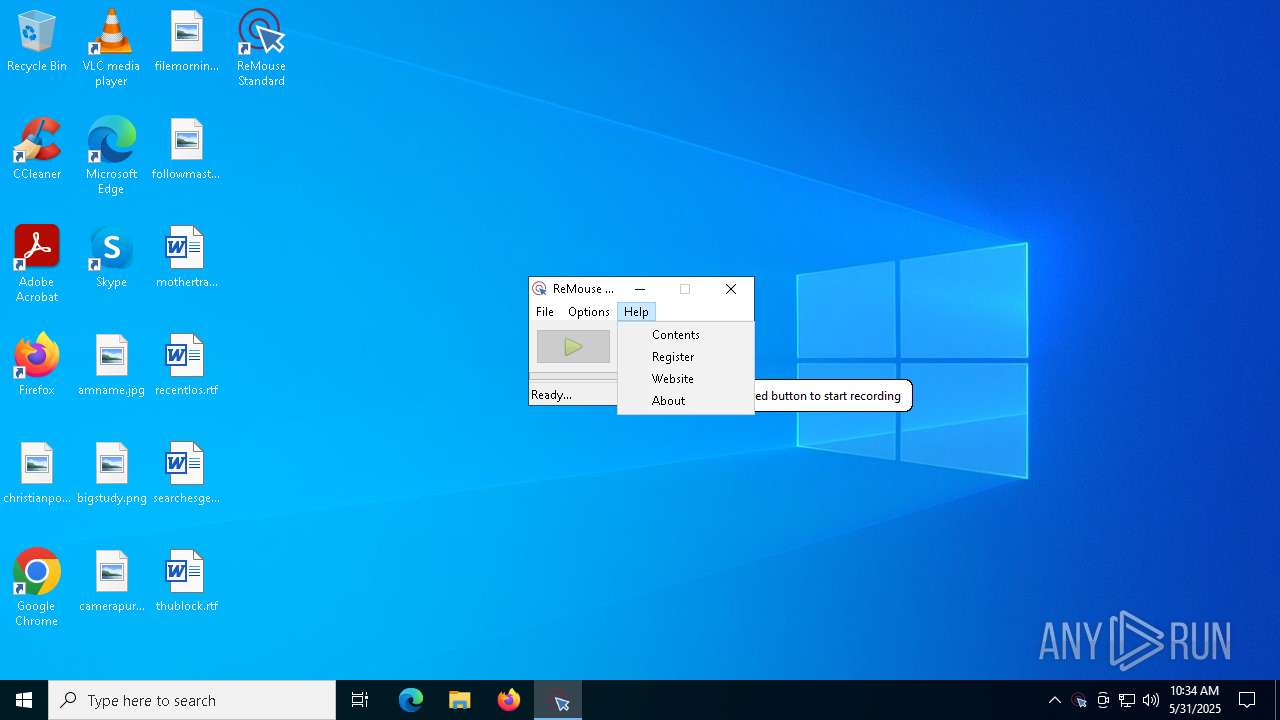Select the filemornin... image file icon
Image resolution: width=1280 pixels, height=720 pixels.
tap(187, 42)
